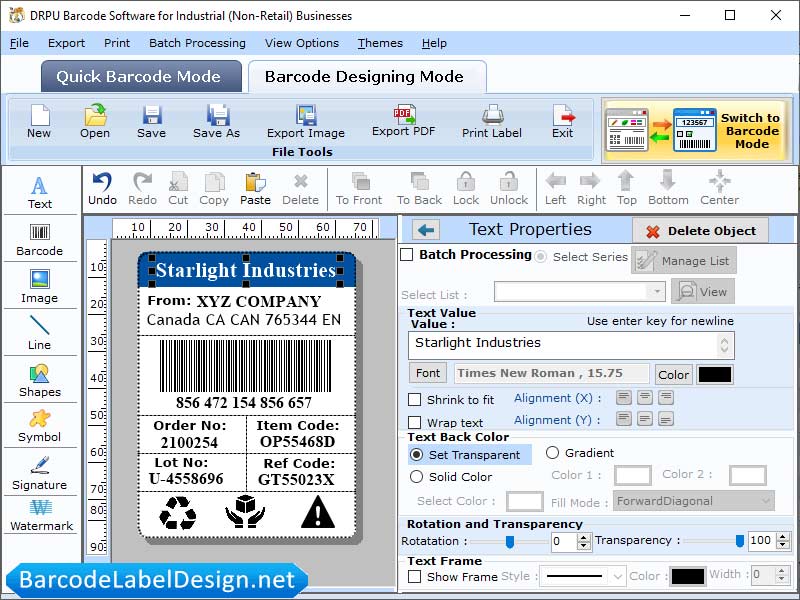Click the black text color swatch
The image size is (800, 600).
[714, 374]
